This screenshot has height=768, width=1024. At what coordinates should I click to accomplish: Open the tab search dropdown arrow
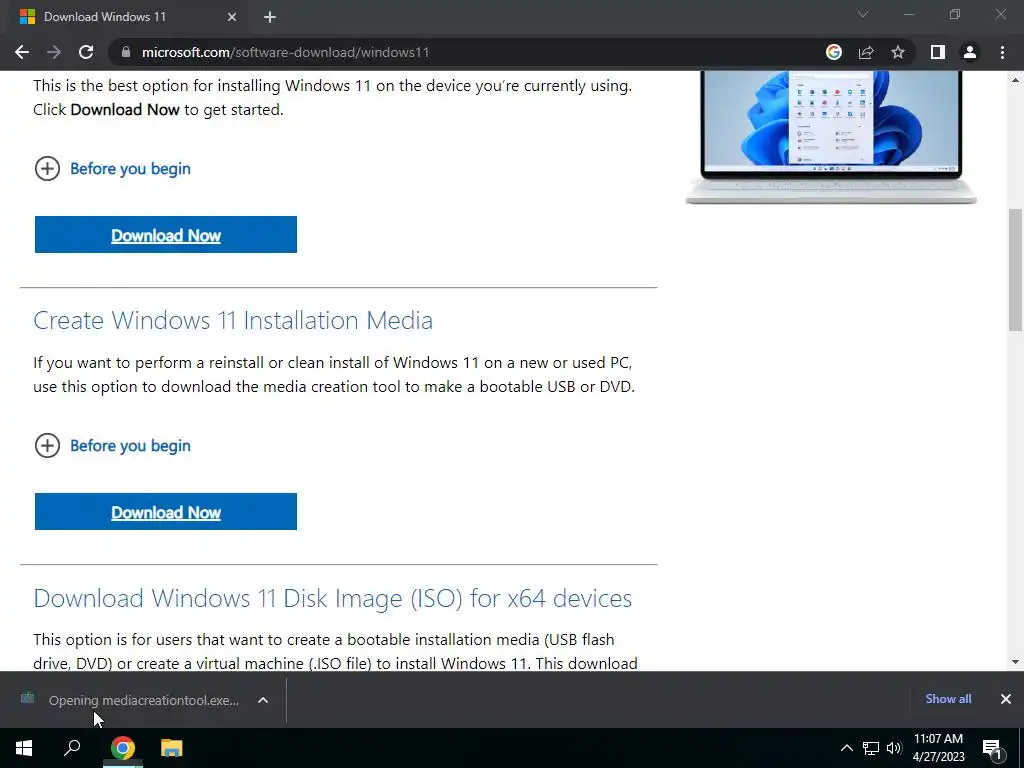tap(863, 14)
